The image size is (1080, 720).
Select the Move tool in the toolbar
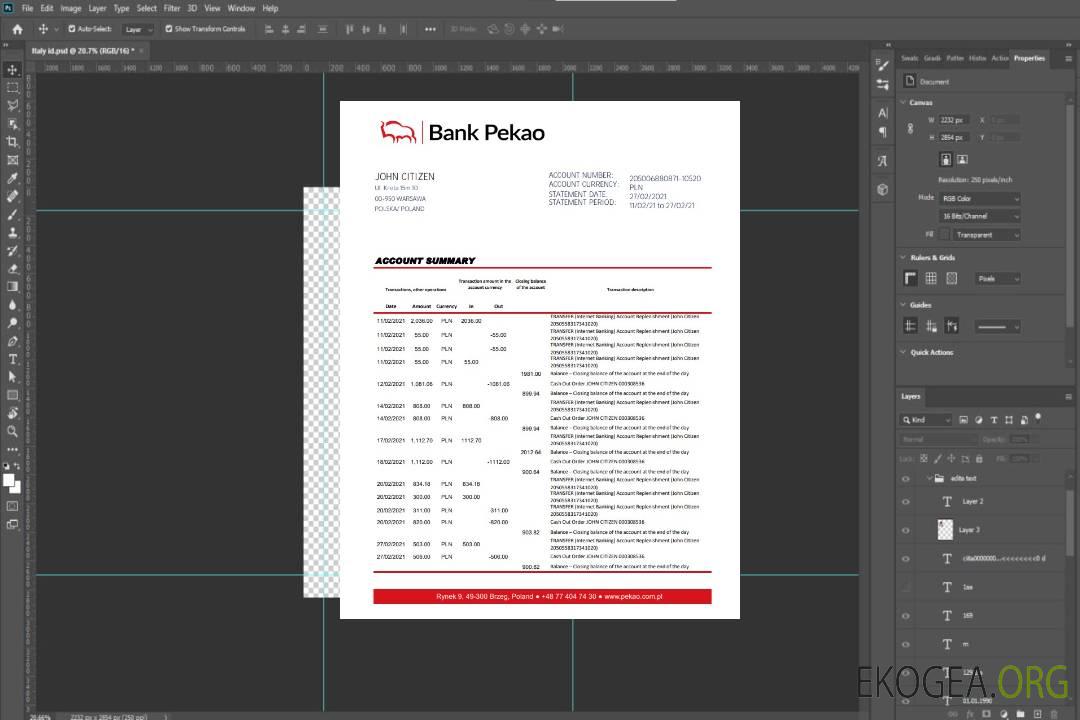(12, 70)
